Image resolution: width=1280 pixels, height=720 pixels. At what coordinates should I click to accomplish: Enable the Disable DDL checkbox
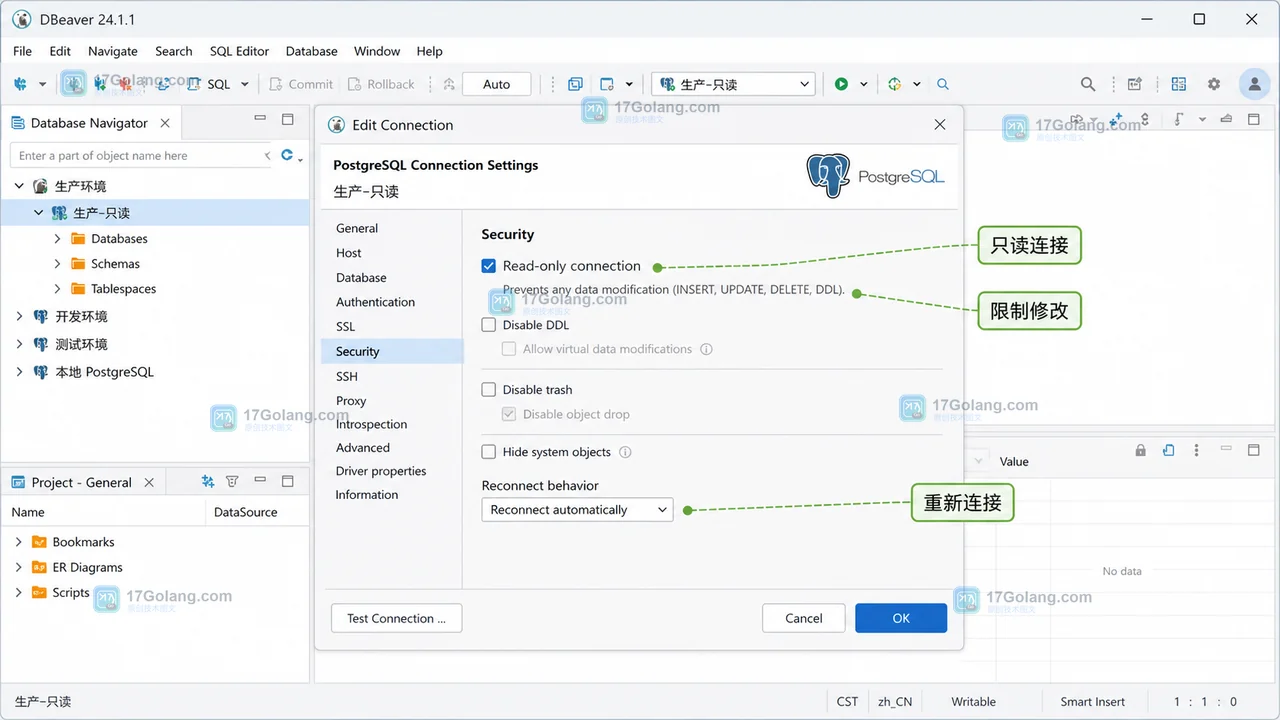coord(489,325)
